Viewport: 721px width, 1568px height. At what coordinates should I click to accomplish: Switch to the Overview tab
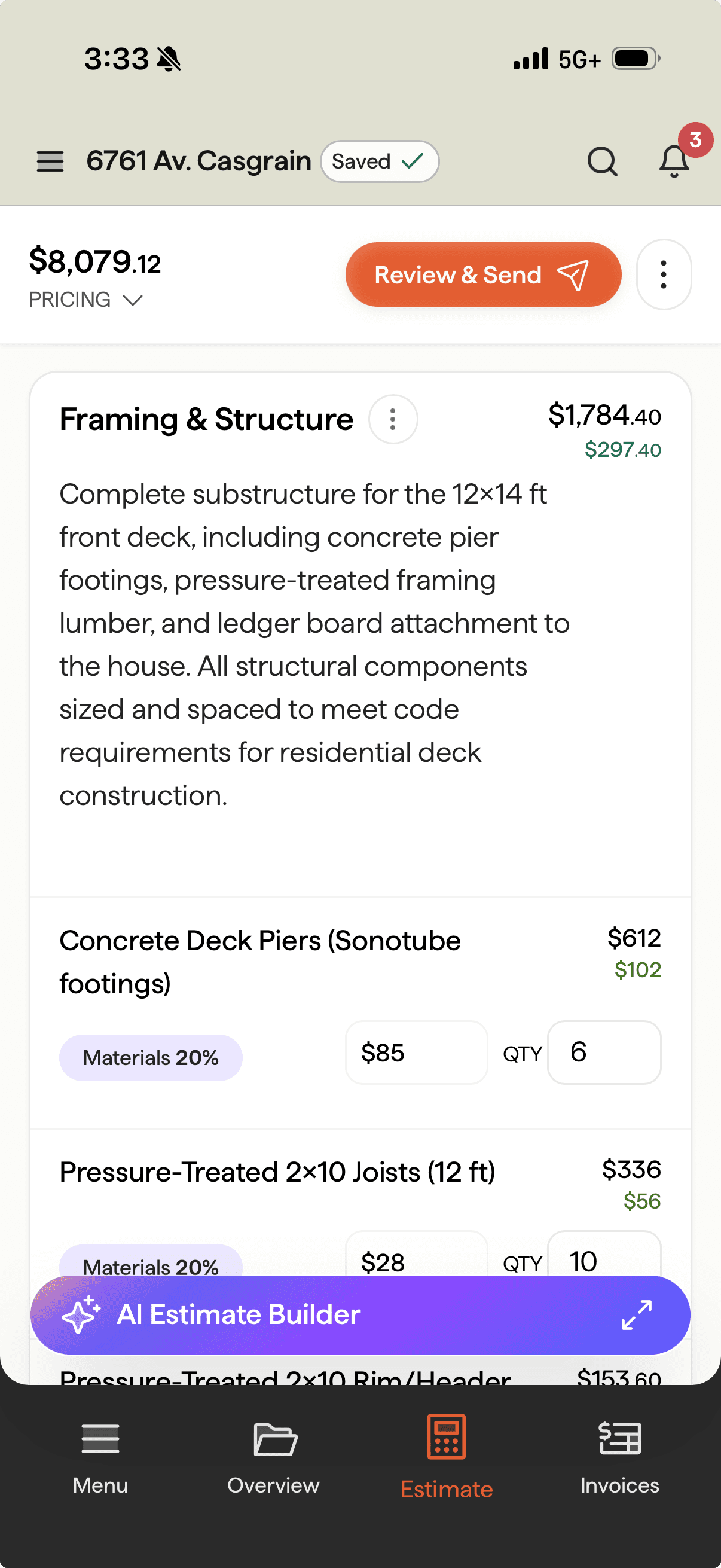coord(273,1458)
